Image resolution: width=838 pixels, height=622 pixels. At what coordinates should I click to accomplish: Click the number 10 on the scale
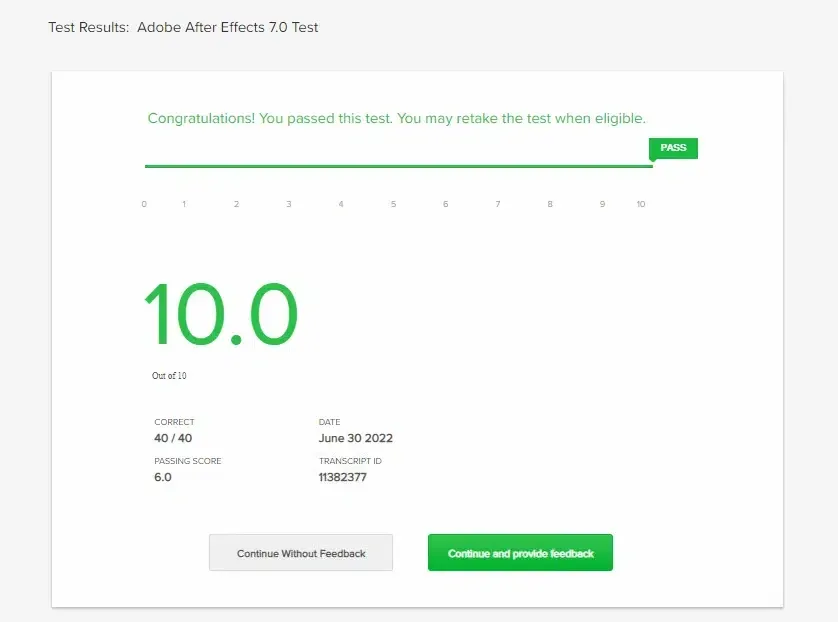(641, 204)
